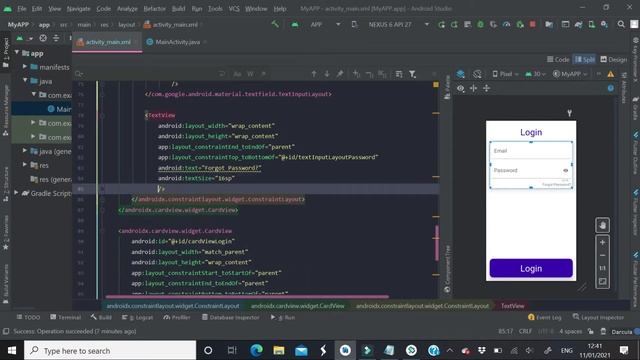This screenshot has width=640, height=360.
Task: Sync project with Gradle files icon
Action: [x=578, y=24]
